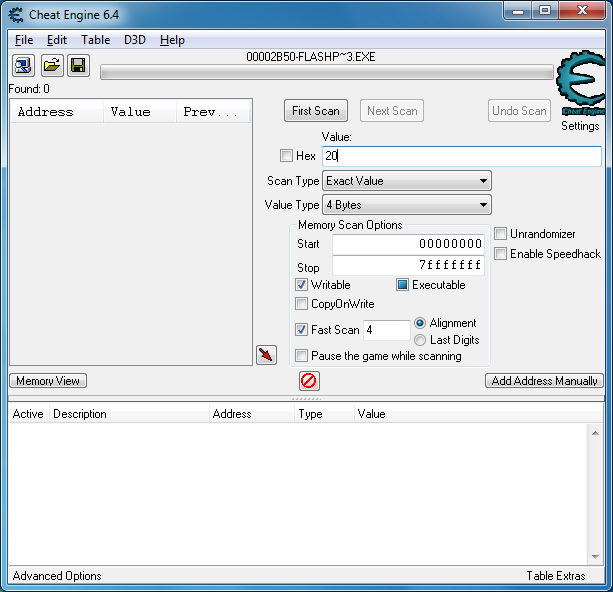
Task: Start the First Scan
Action: click(316, 111)
